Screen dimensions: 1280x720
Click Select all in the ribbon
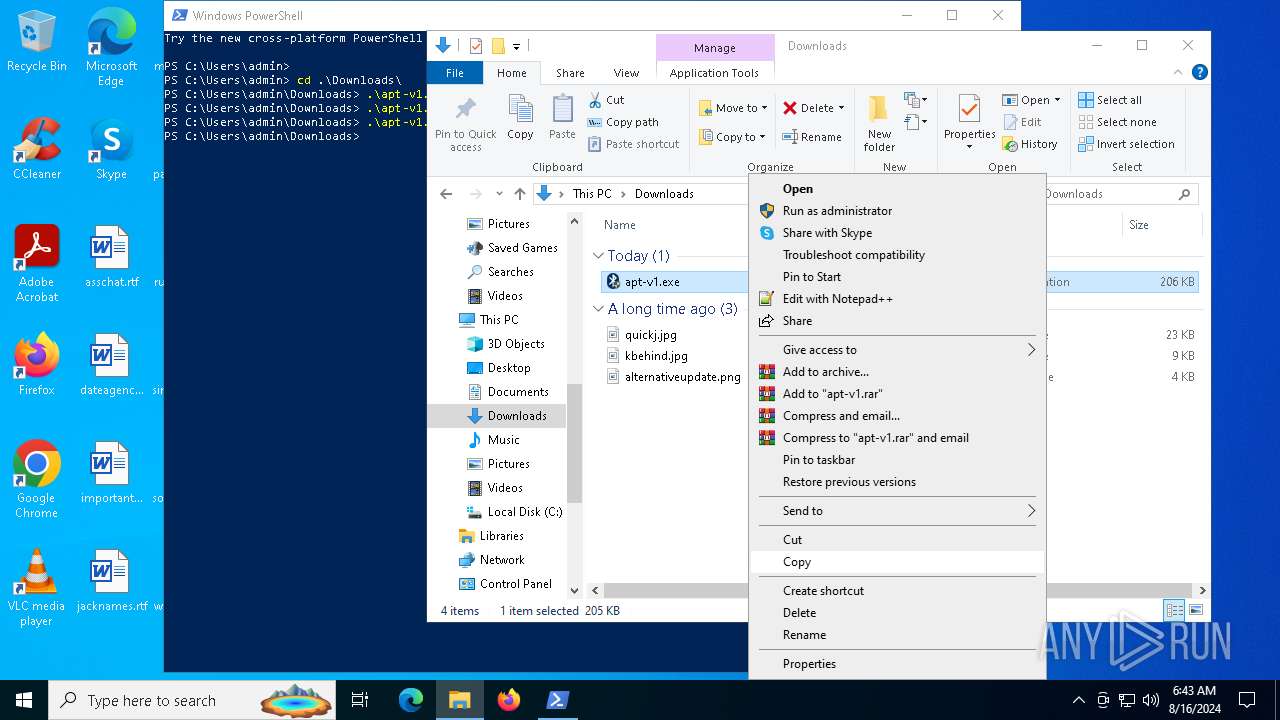(1110, 100)
